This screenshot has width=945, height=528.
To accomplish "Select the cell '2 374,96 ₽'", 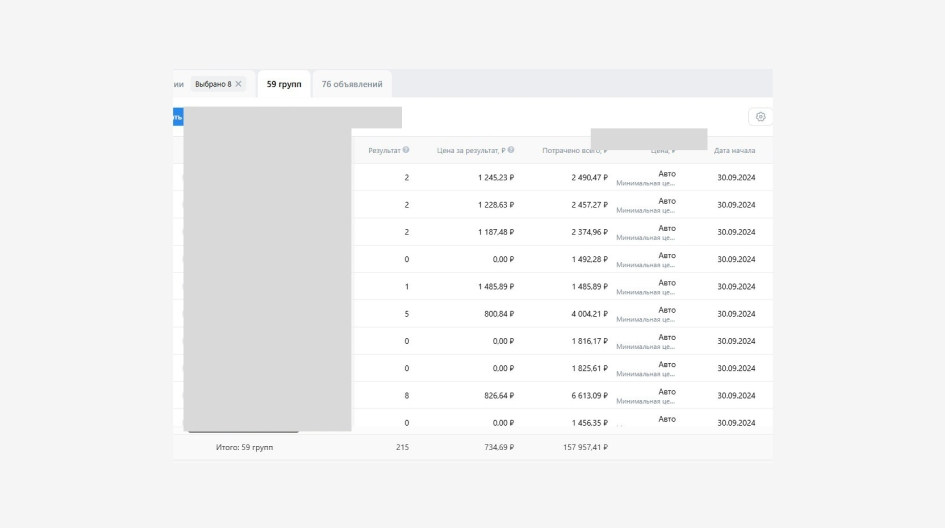I will point(589,232).
